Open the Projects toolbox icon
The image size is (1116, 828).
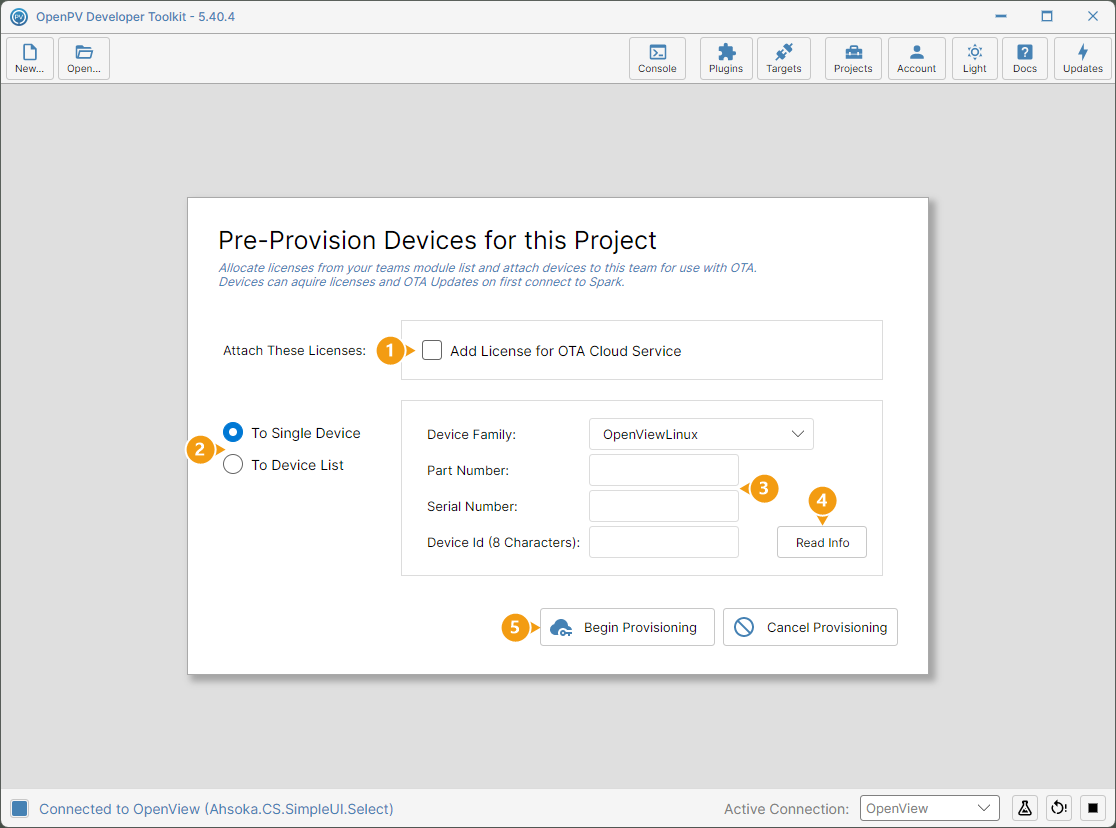[853, 58]
